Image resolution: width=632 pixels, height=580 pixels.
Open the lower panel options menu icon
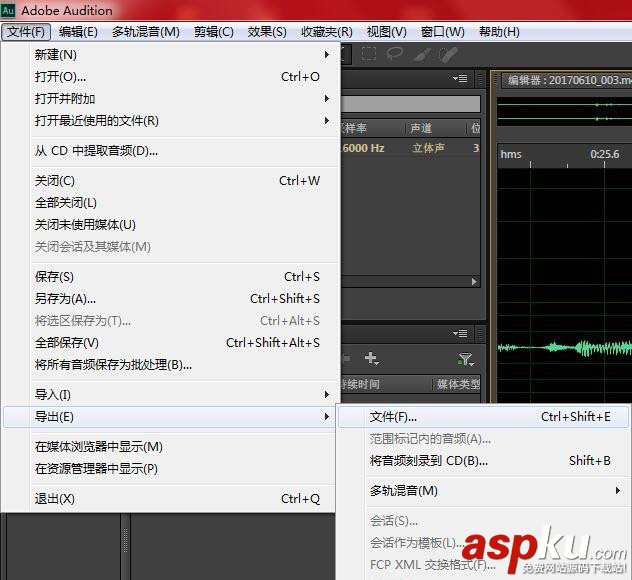460,333
